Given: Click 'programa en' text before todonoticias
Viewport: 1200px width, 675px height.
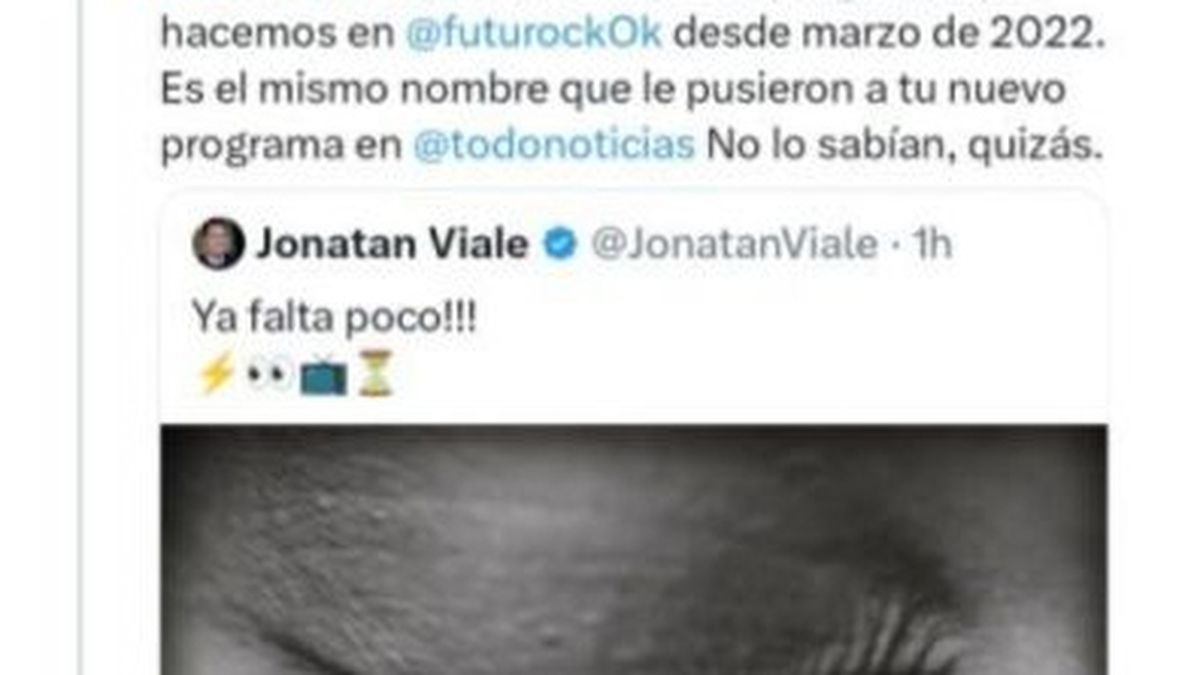Looking at the screenshot, I should click(281, 147).
